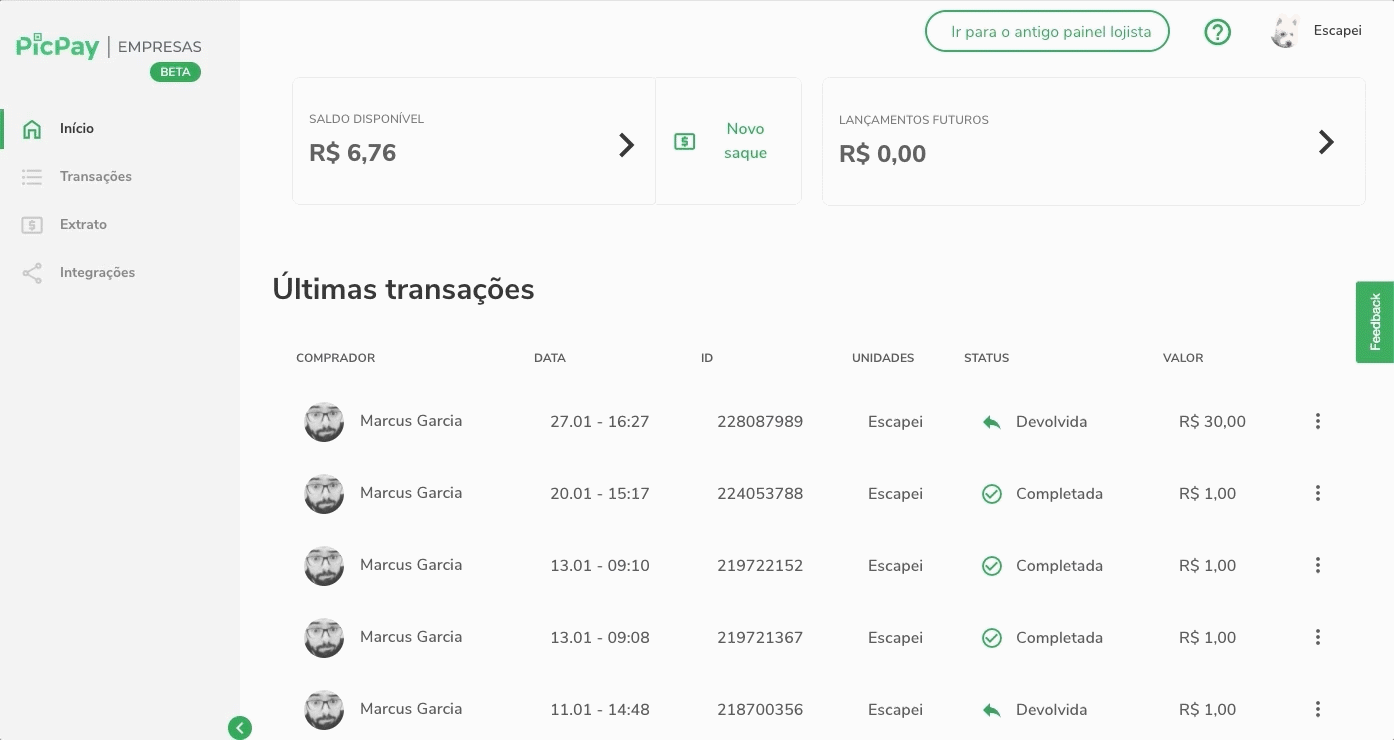
Task: Open the three-dot menu for transaction 219722152
Action: [x=1317, y=566]
